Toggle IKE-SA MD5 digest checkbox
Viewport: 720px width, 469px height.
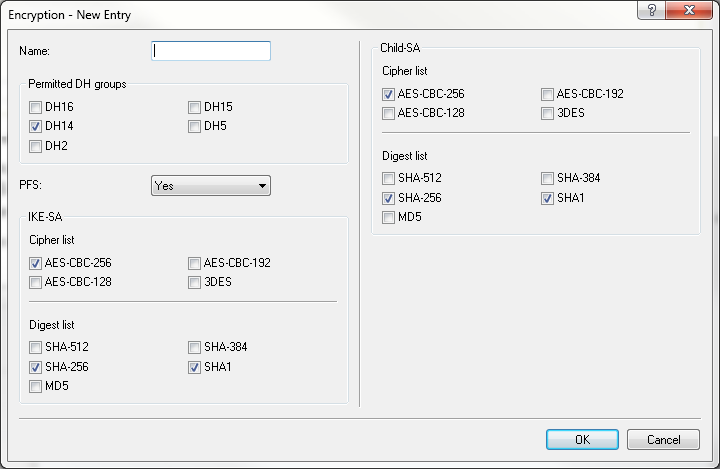coord(36,386)
